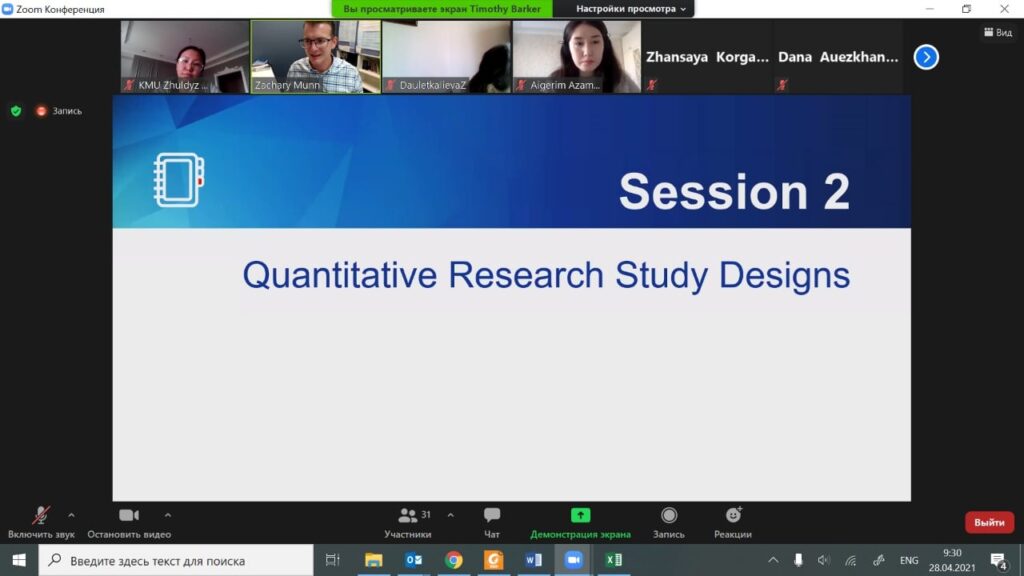
Task: Open the Participants list icon
Action: 408,516
